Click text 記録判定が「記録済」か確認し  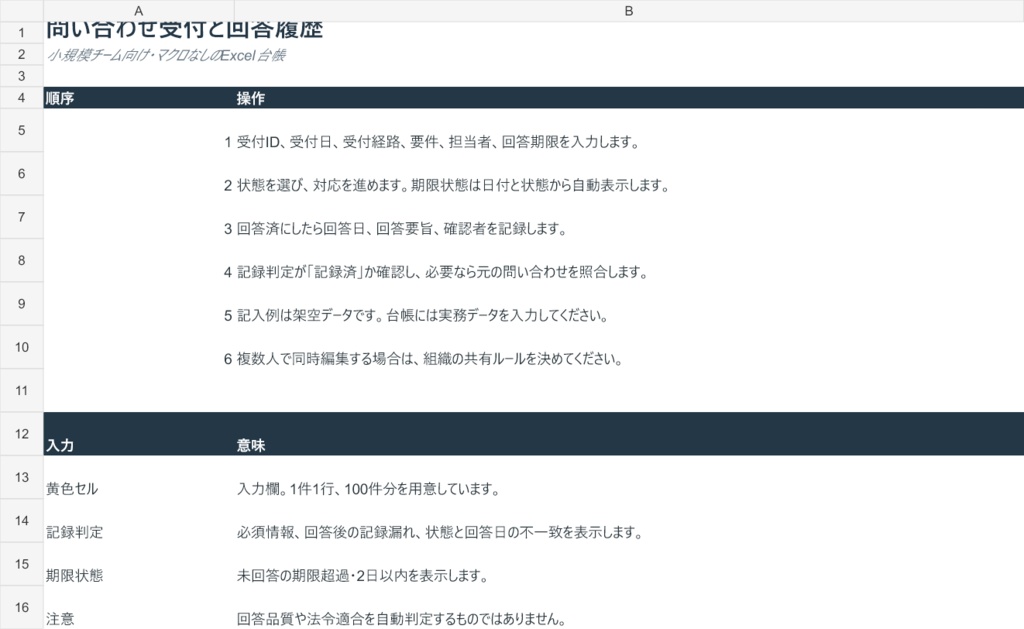pos(442,272)
